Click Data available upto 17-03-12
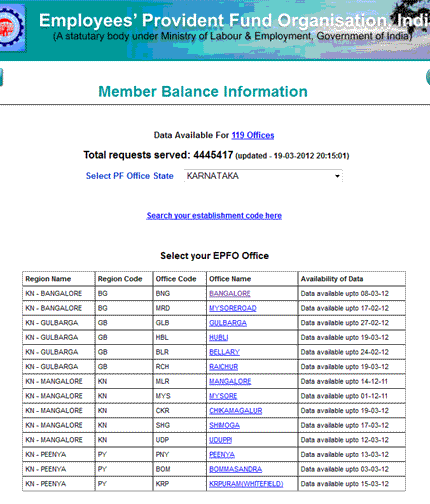The image size is (430, 504). tap(344, 425)
